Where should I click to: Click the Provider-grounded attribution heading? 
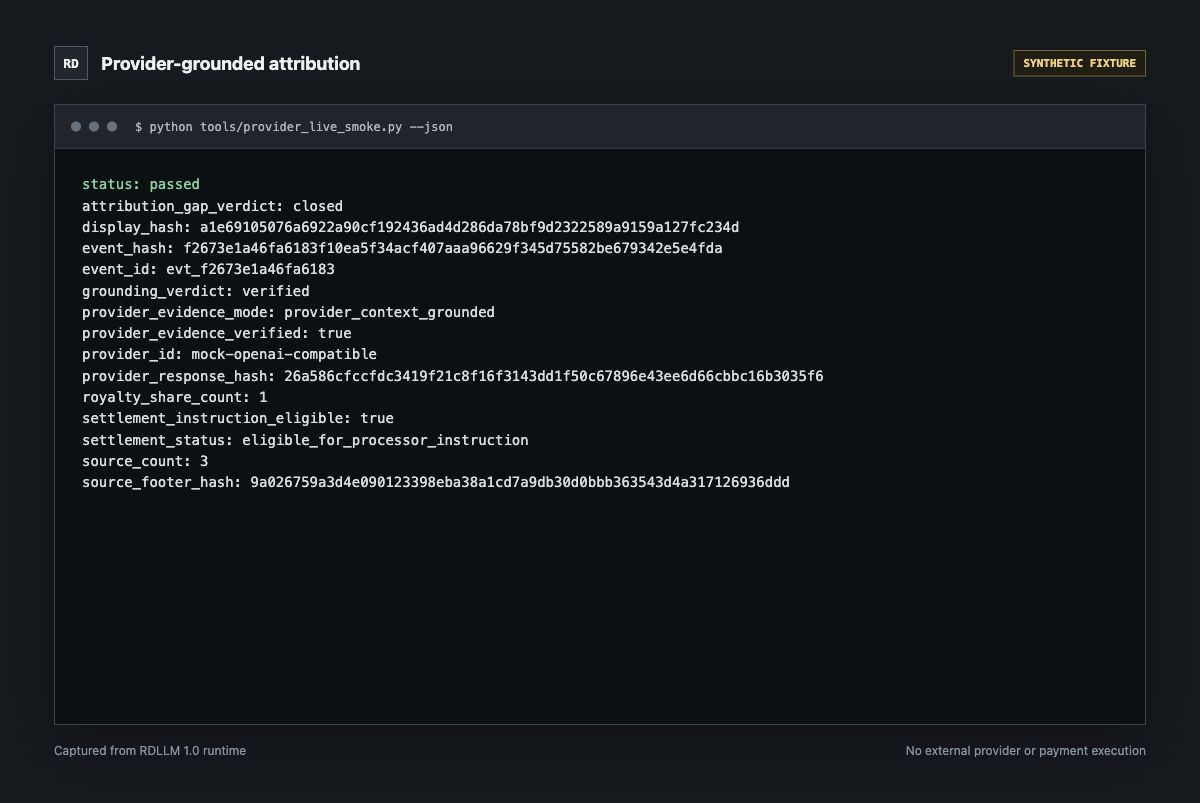pyautogui.click(x=230, y=63)
